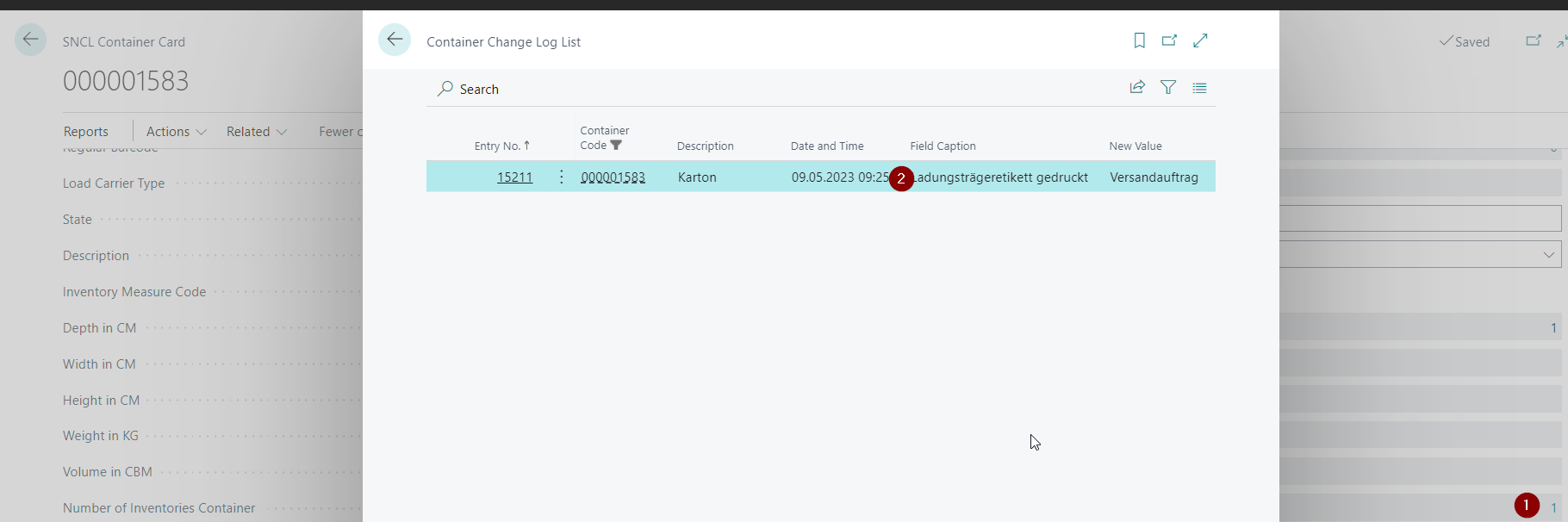Image resolution: width=1568 pixels, height=522 pixels.
Task: Click the Description column header
Action: pyautogui.click(x=706, y=146)
